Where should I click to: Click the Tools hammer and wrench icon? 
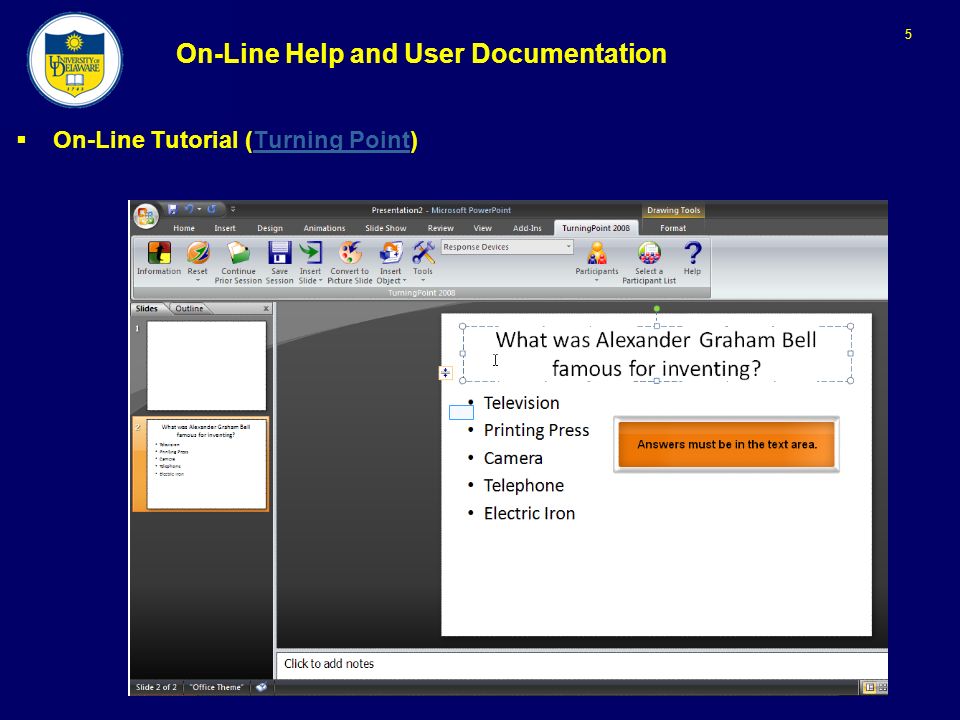click(x=423, y=253)
